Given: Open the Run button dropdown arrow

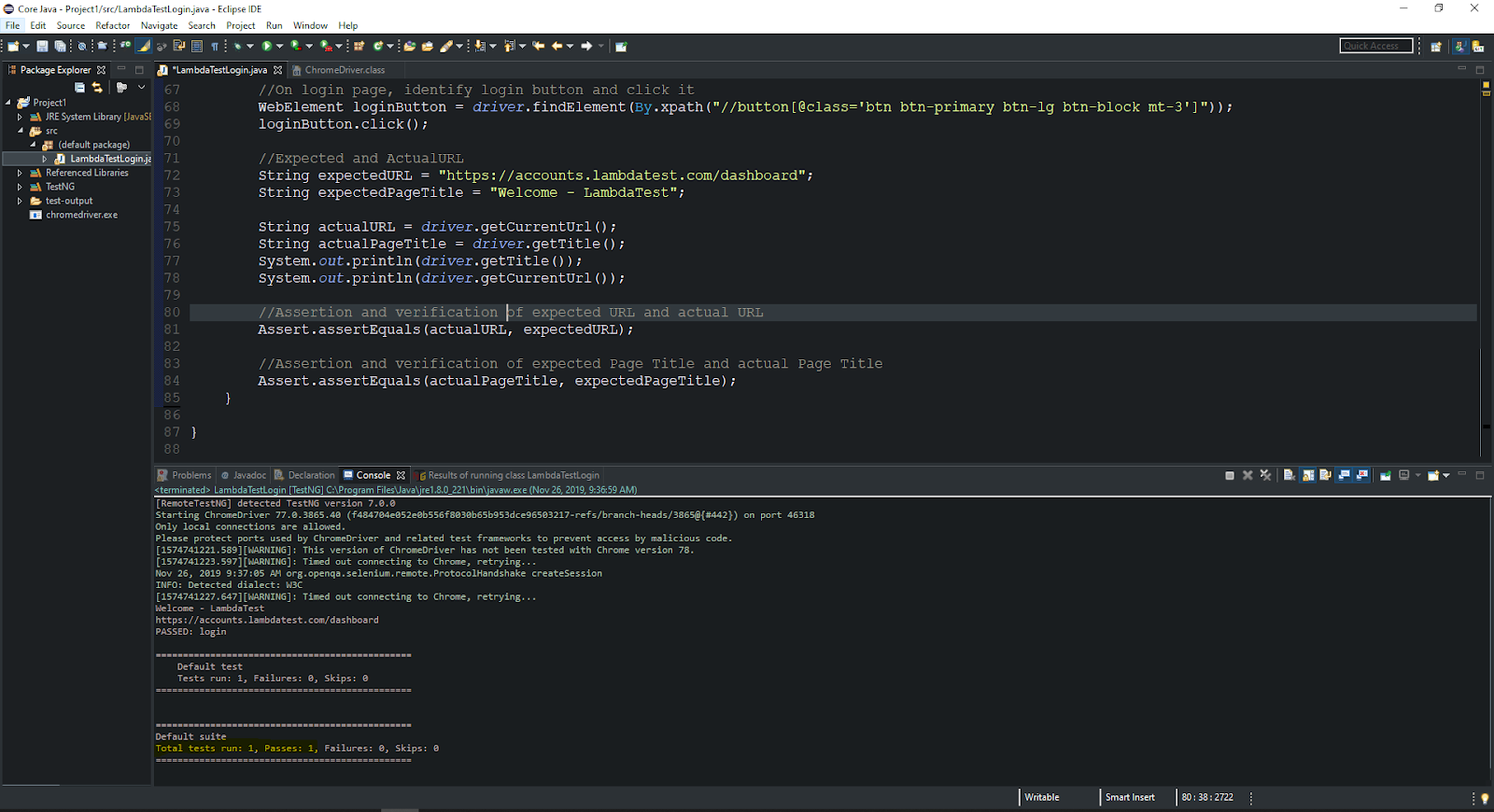Looking at the screenshot, I should (279, 46).
